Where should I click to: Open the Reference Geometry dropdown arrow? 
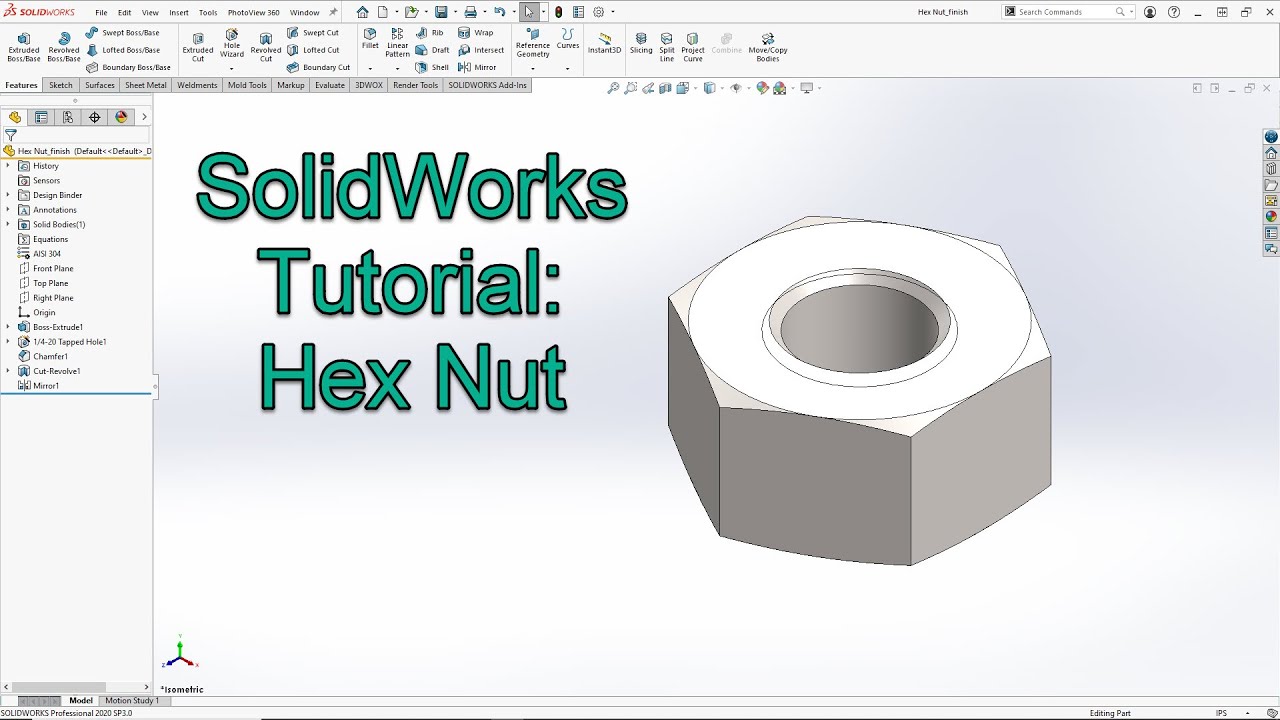(533, 68)
